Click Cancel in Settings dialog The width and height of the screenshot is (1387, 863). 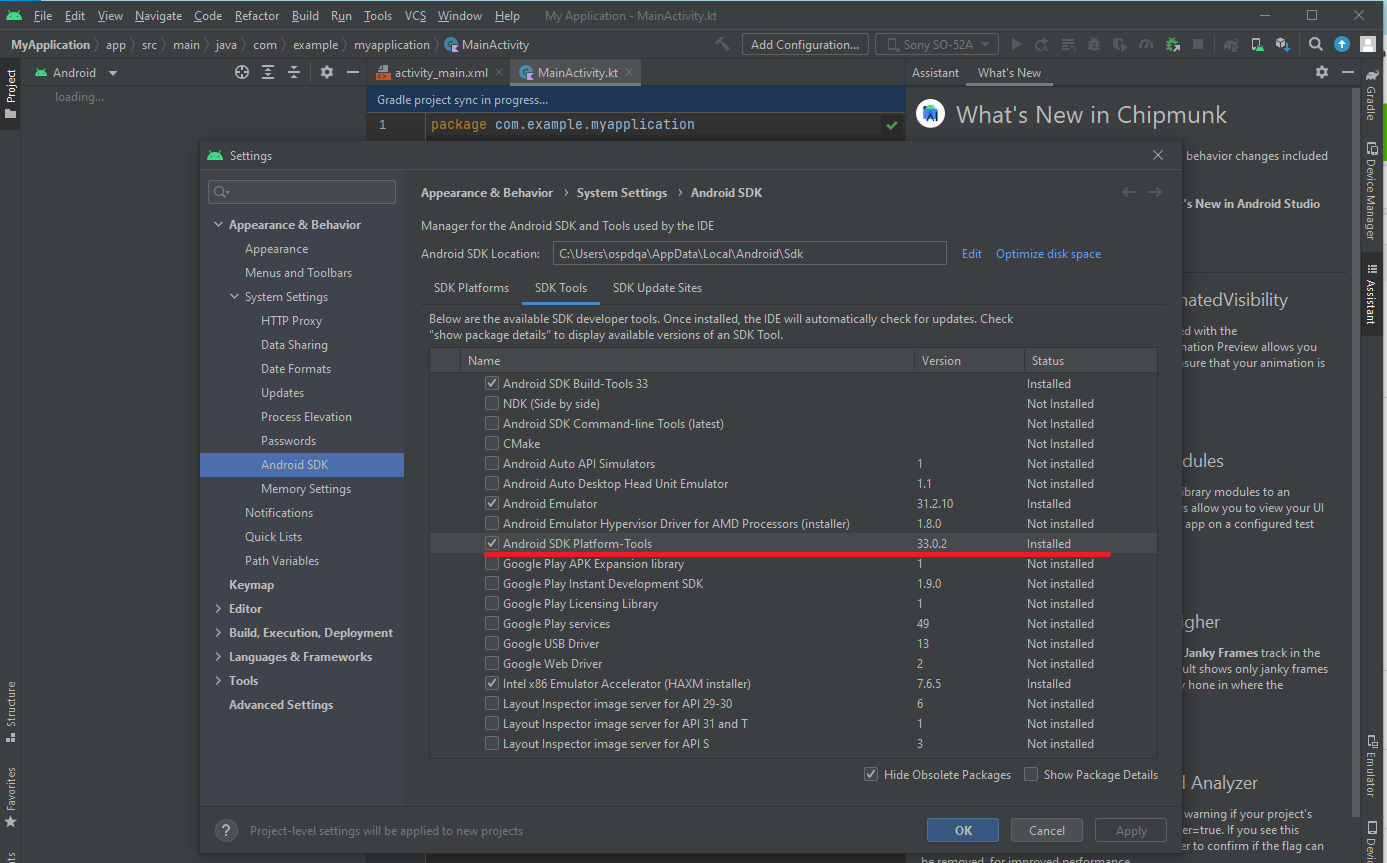click(1046, 830)
